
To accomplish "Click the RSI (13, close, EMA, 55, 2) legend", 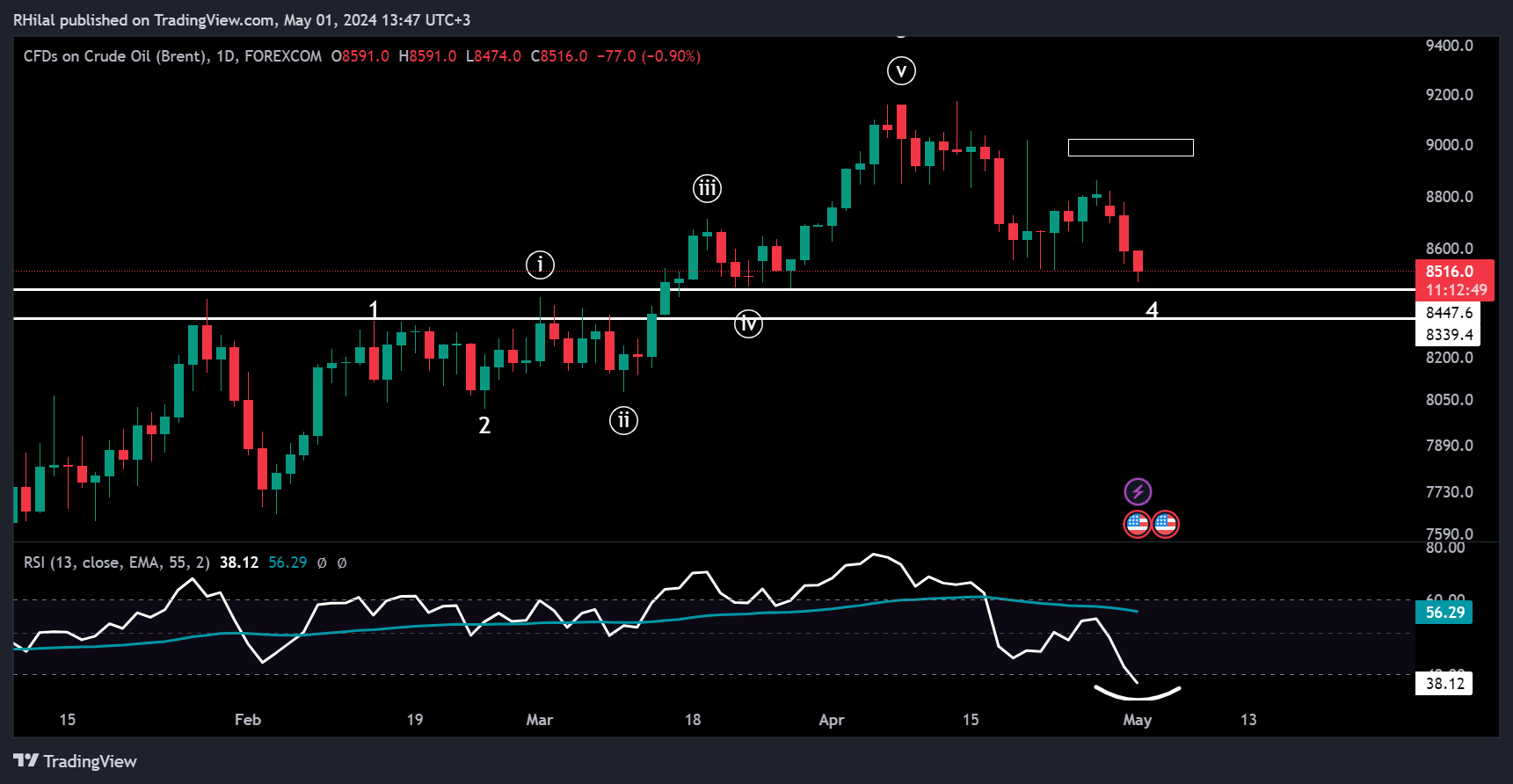I will (x=117, y=563).
